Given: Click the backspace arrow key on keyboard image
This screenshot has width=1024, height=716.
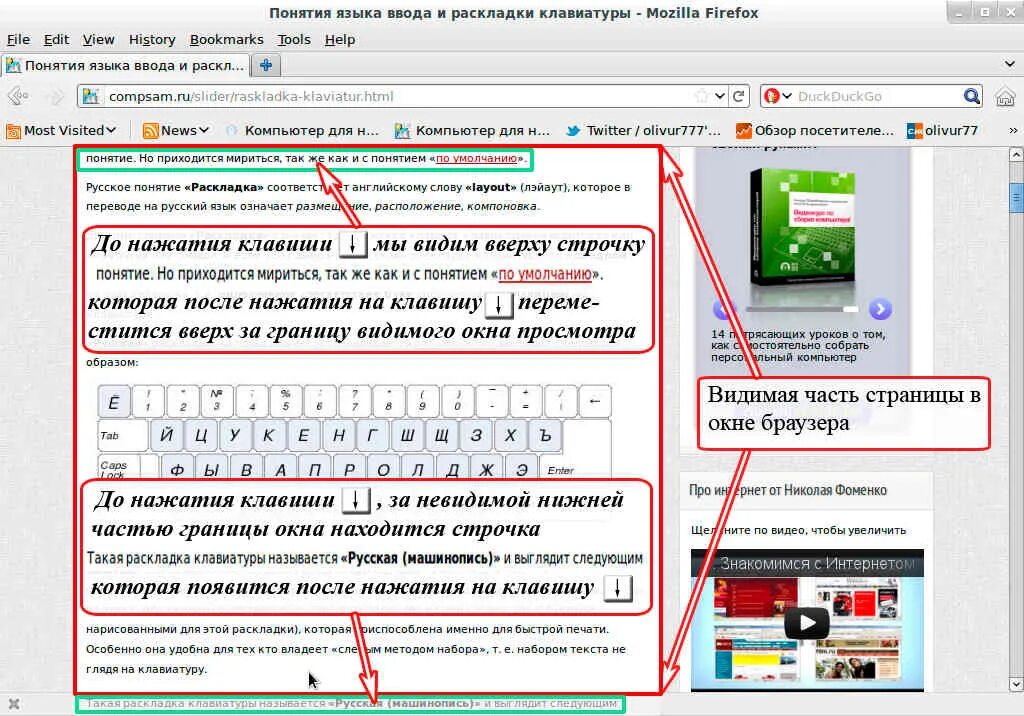Looking at the screenshot, I should (x=594, y=402).
